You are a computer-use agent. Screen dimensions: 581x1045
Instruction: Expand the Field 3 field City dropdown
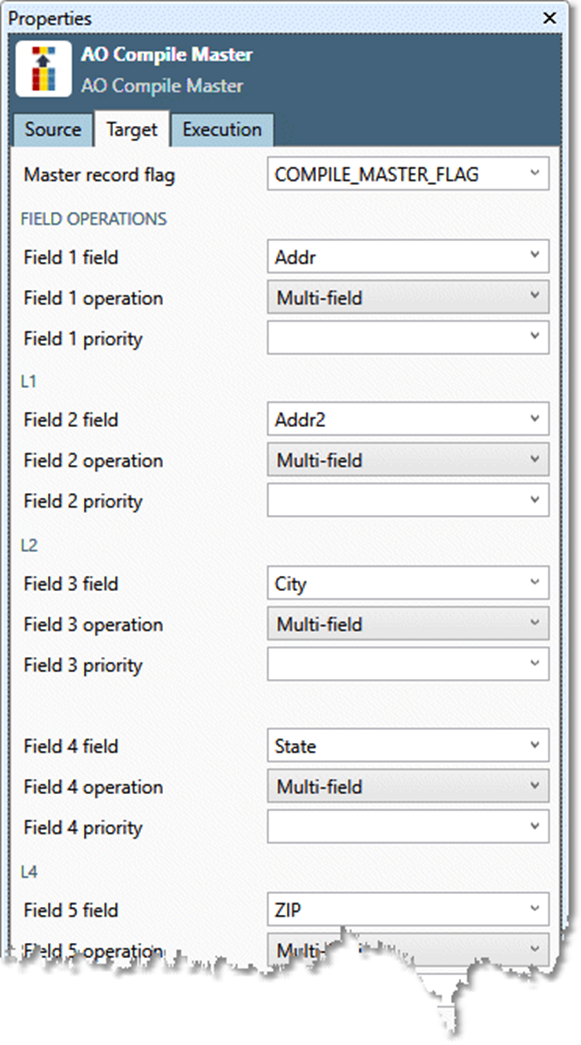click(408, 583)
